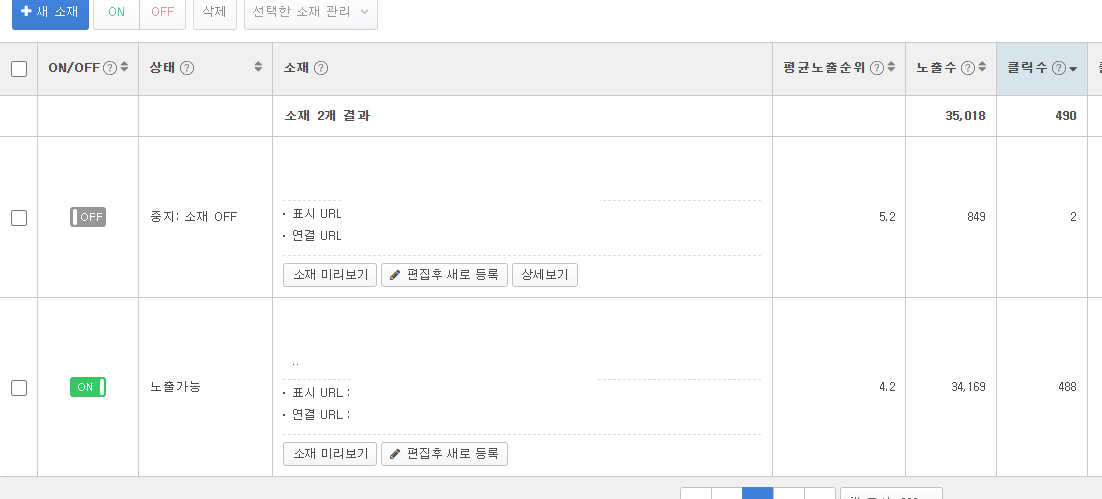Sort the 상태 column using its arrows
1102x499 pixels.
point(258,67)
